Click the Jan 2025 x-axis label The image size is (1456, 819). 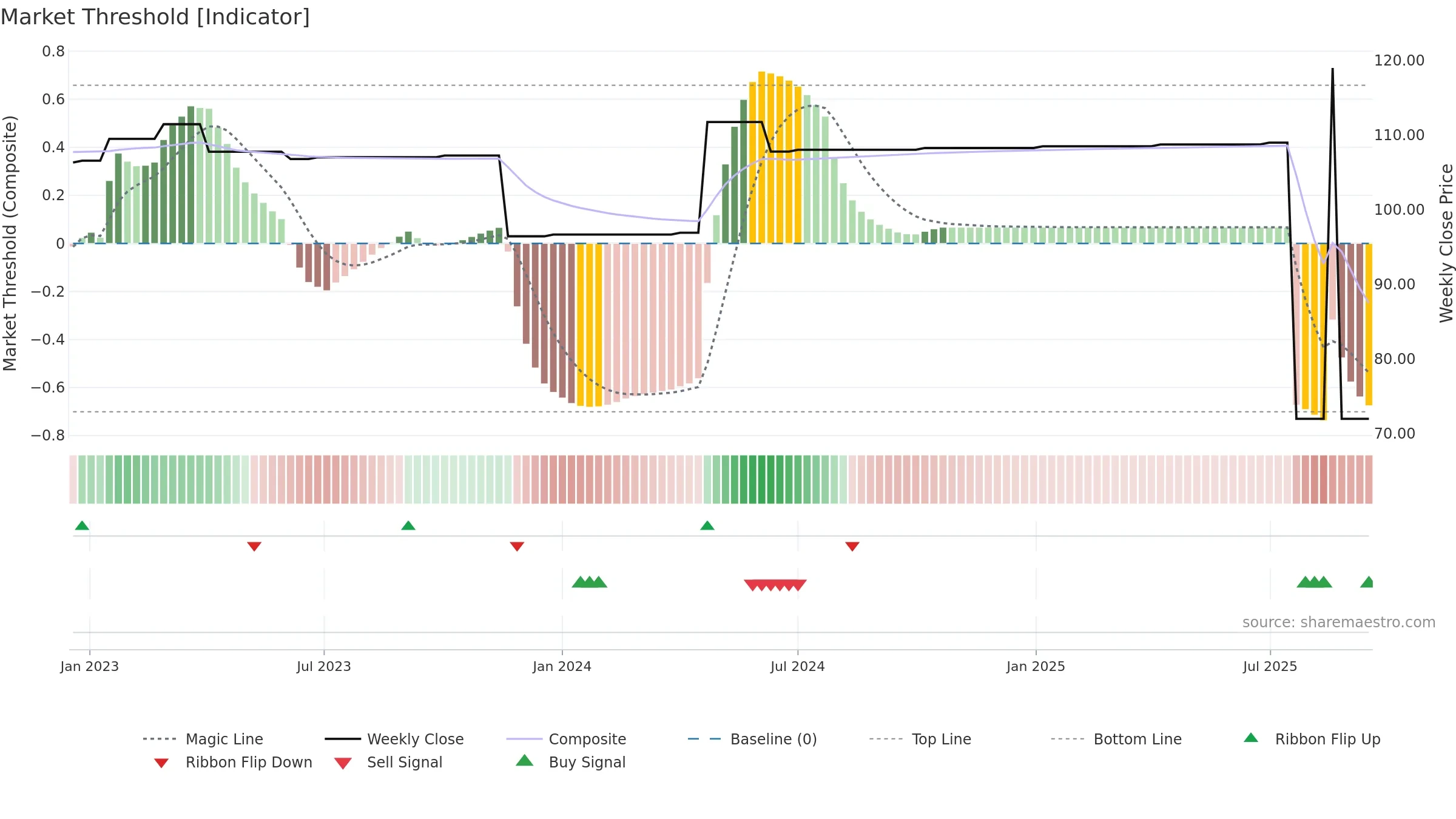(x=1036, y=666)
